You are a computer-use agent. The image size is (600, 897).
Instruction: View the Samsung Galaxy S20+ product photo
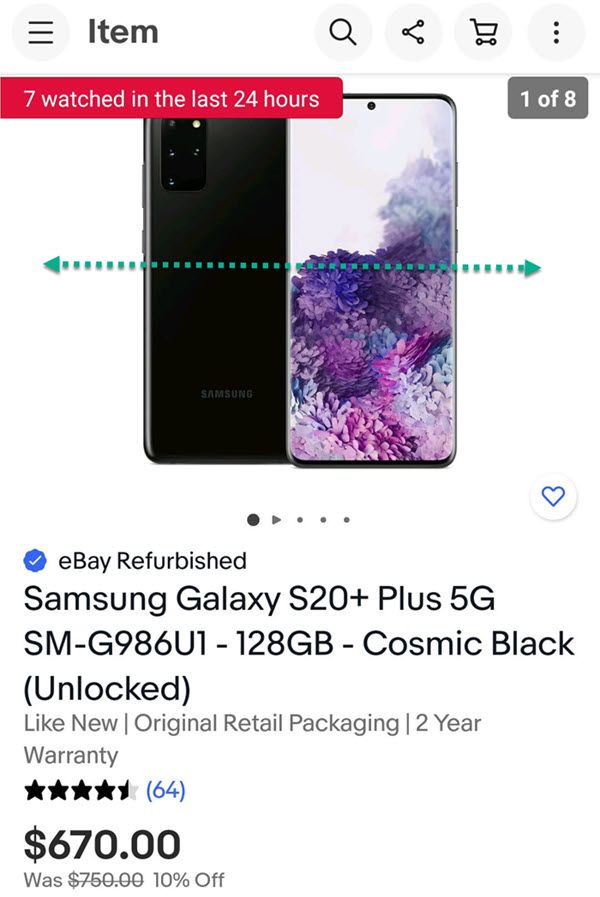point(300,280)
